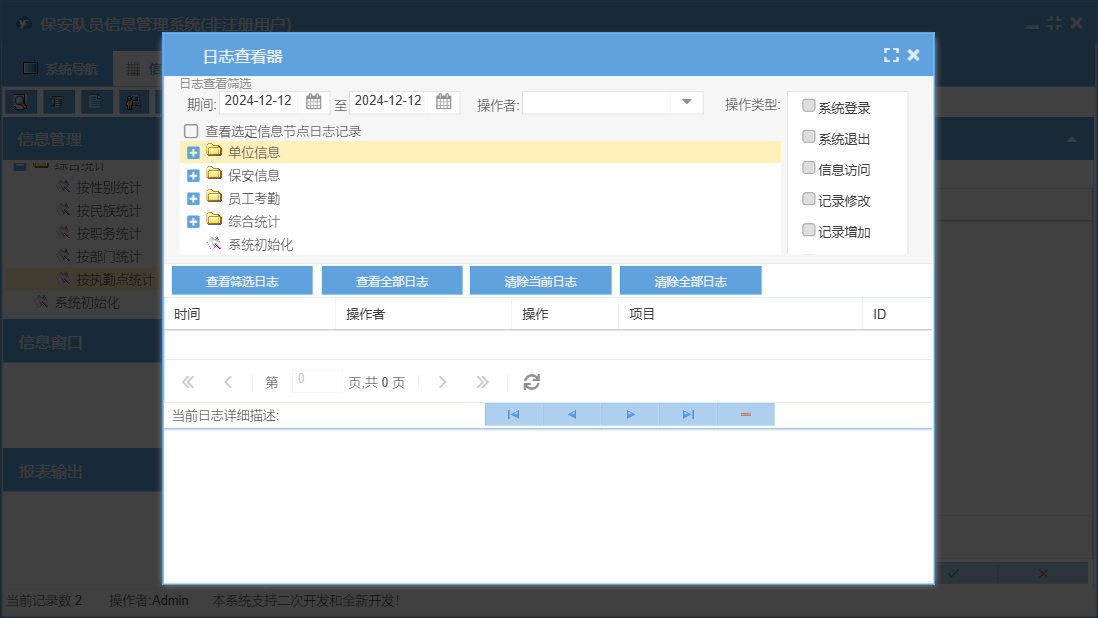The height and width of the screenshot is (618, 1098).
Task: Maximize the 日志查看器 dialog
Action: point(891,55)
